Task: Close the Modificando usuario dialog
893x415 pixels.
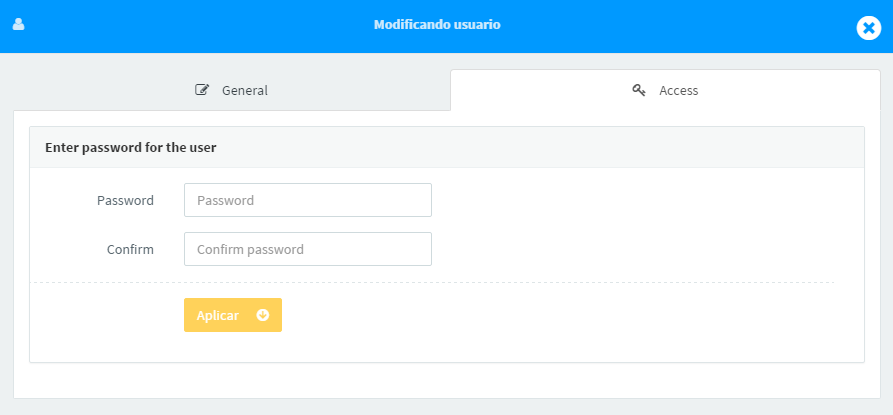Action: (x=869, y=28)
